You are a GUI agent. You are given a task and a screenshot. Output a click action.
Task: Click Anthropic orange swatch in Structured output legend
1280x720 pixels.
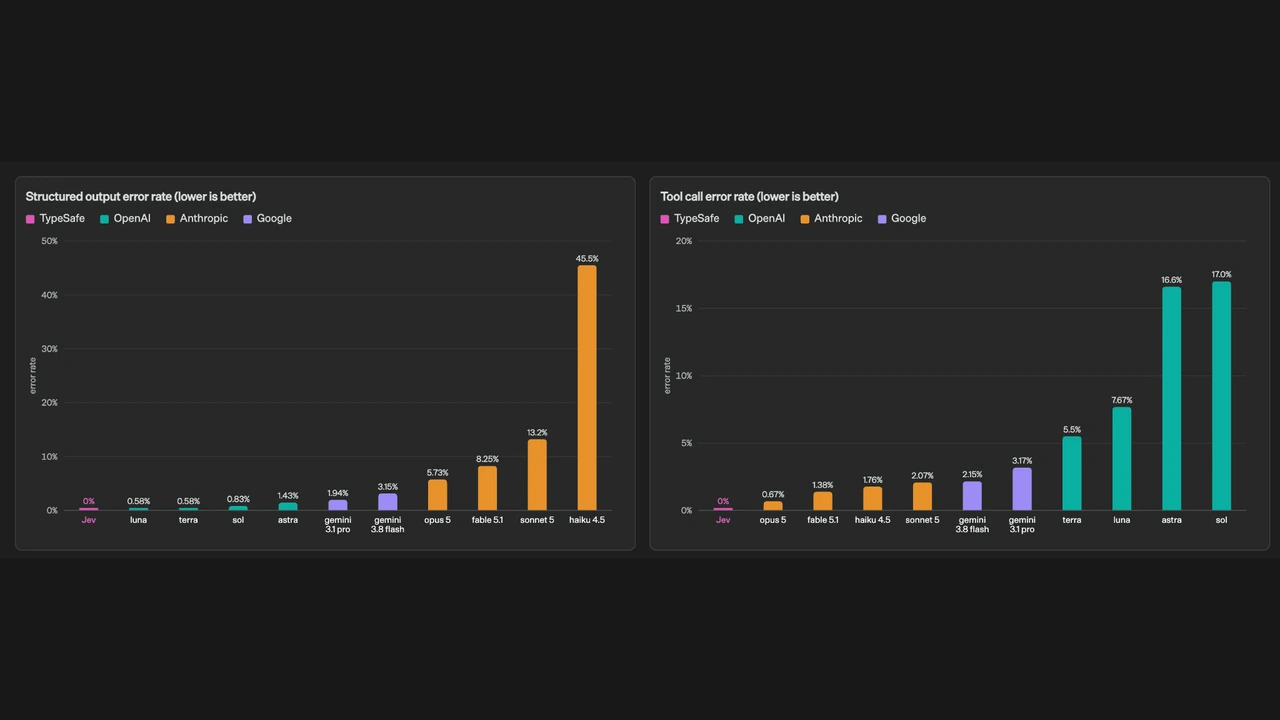(x=170, y=219)
